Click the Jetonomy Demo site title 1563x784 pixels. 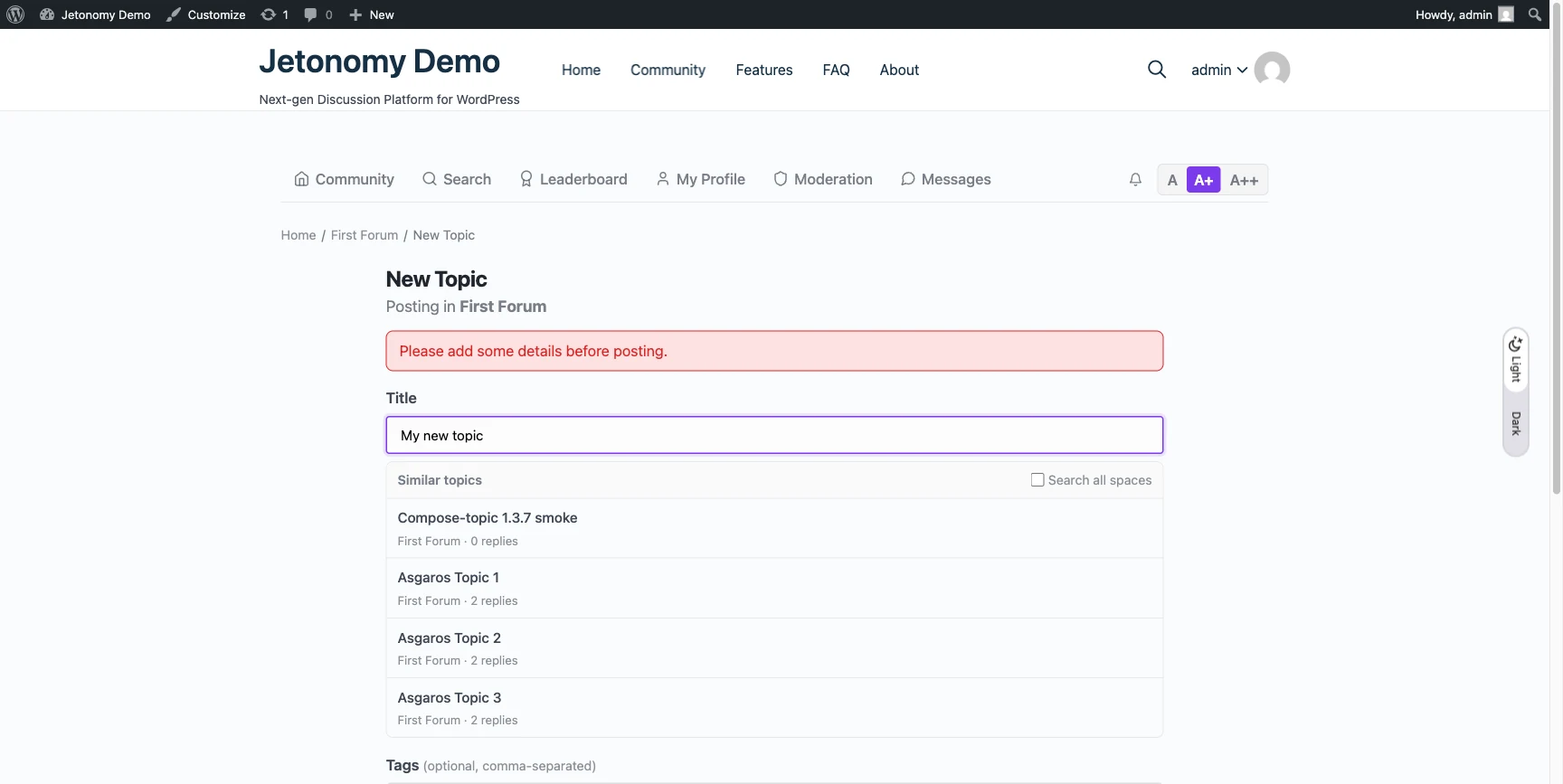[379, 61]
